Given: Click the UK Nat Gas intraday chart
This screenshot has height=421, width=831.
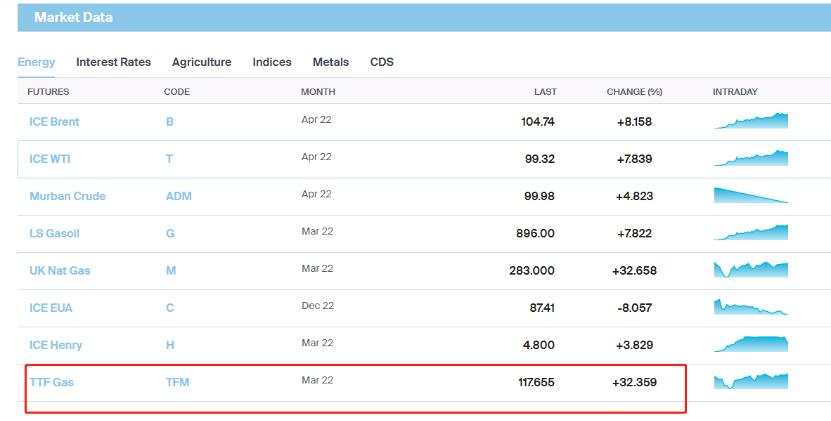Looking at the screenshot, I should pos(750,270).
